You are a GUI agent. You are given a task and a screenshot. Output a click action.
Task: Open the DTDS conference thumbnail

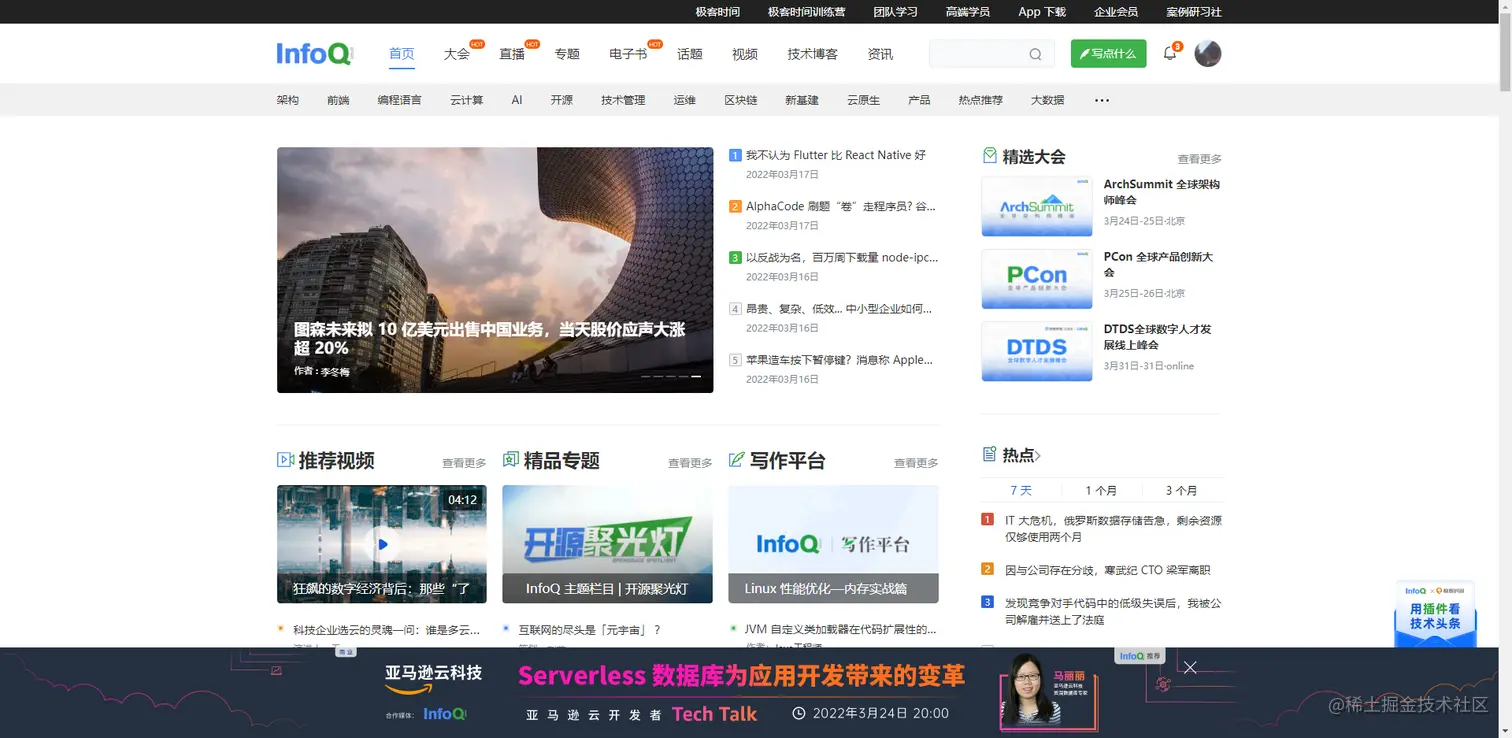click(x=1037, y=351)
